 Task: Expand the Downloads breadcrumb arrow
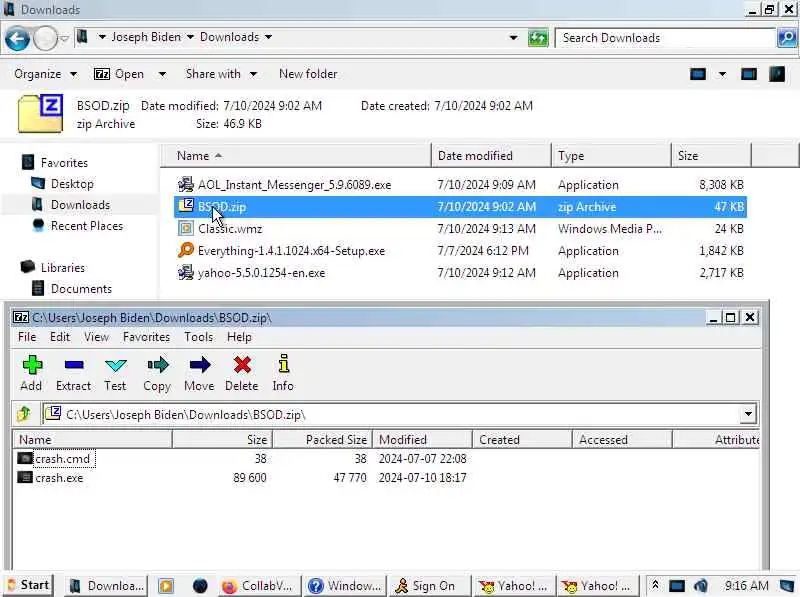[x=268, y=37]
